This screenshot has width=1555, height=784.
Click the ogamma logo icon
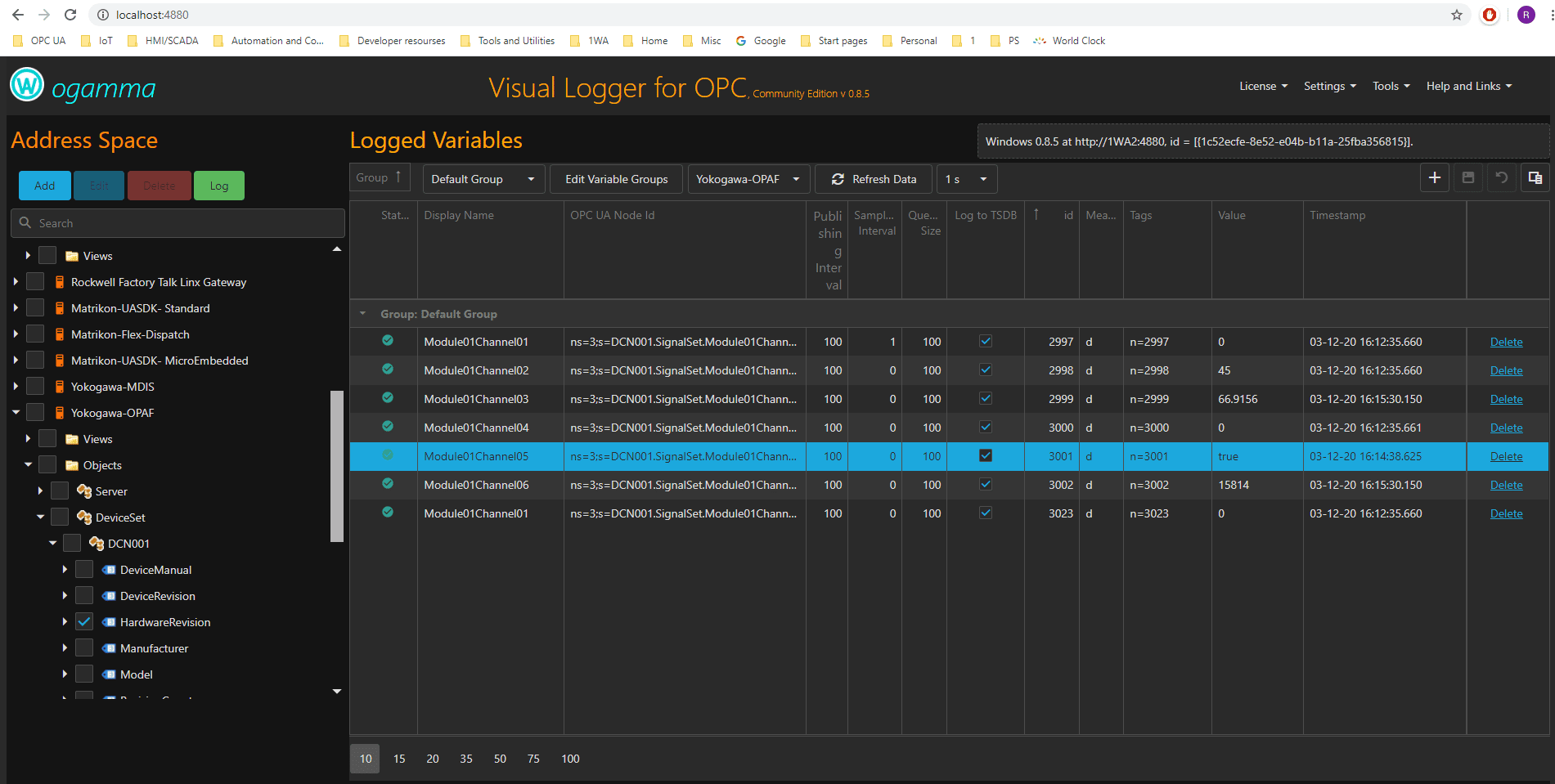[x=27, y=84]
